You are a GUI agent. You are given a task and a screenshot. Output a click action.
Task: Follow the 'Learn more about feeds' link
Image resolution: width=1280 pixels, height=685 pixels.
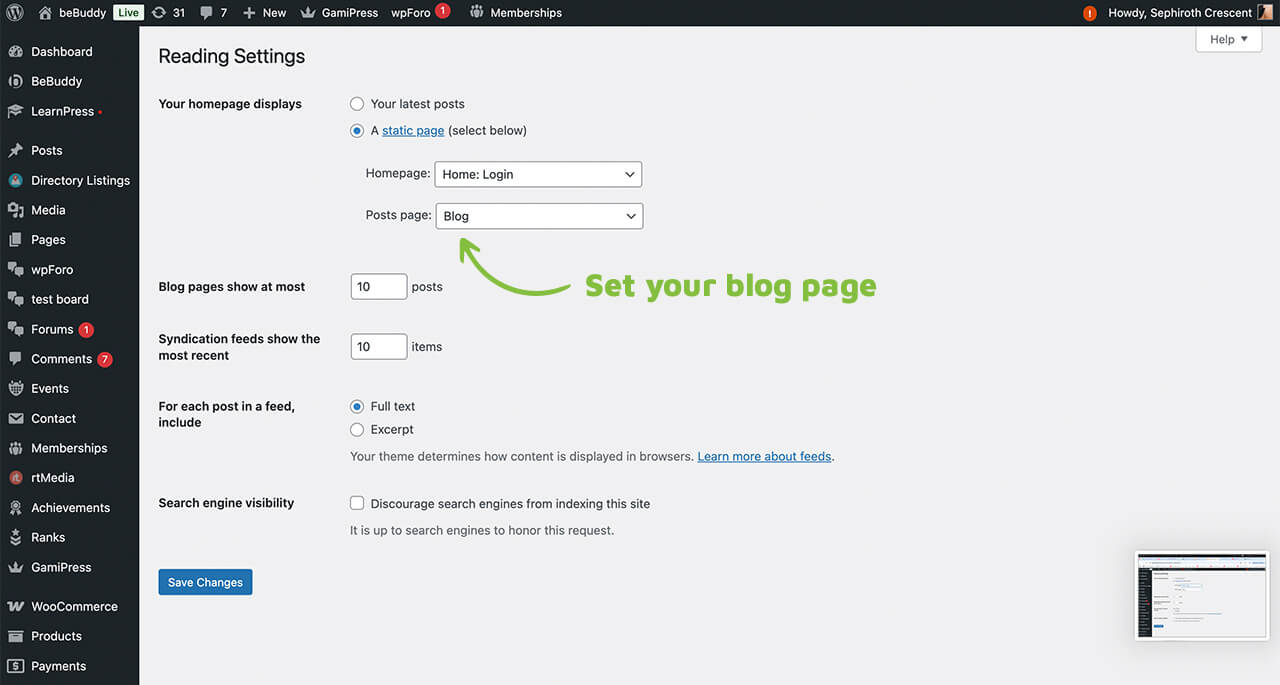(x=764, y=457)
